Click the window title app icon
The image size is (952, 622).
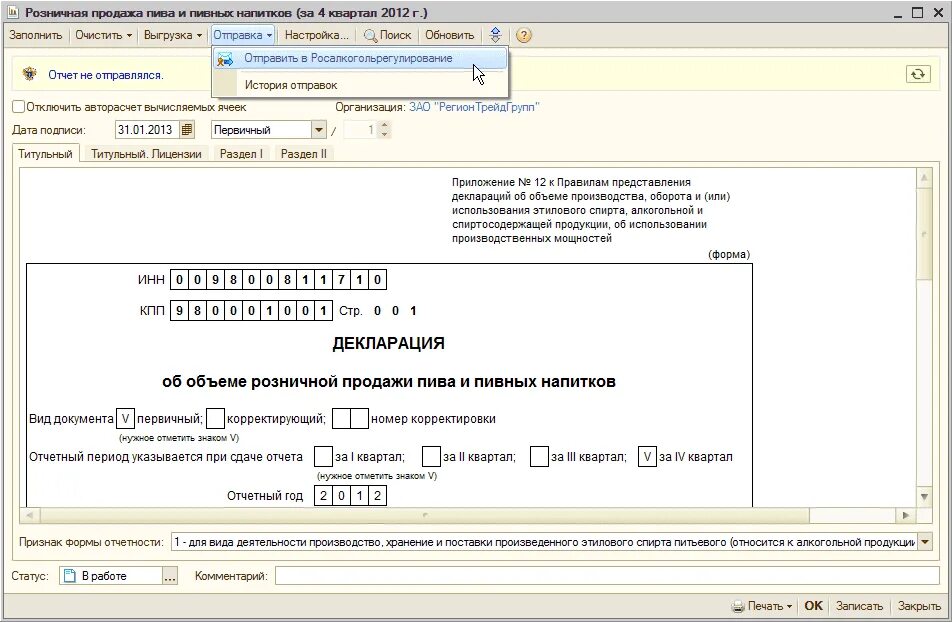click(12, 12)
